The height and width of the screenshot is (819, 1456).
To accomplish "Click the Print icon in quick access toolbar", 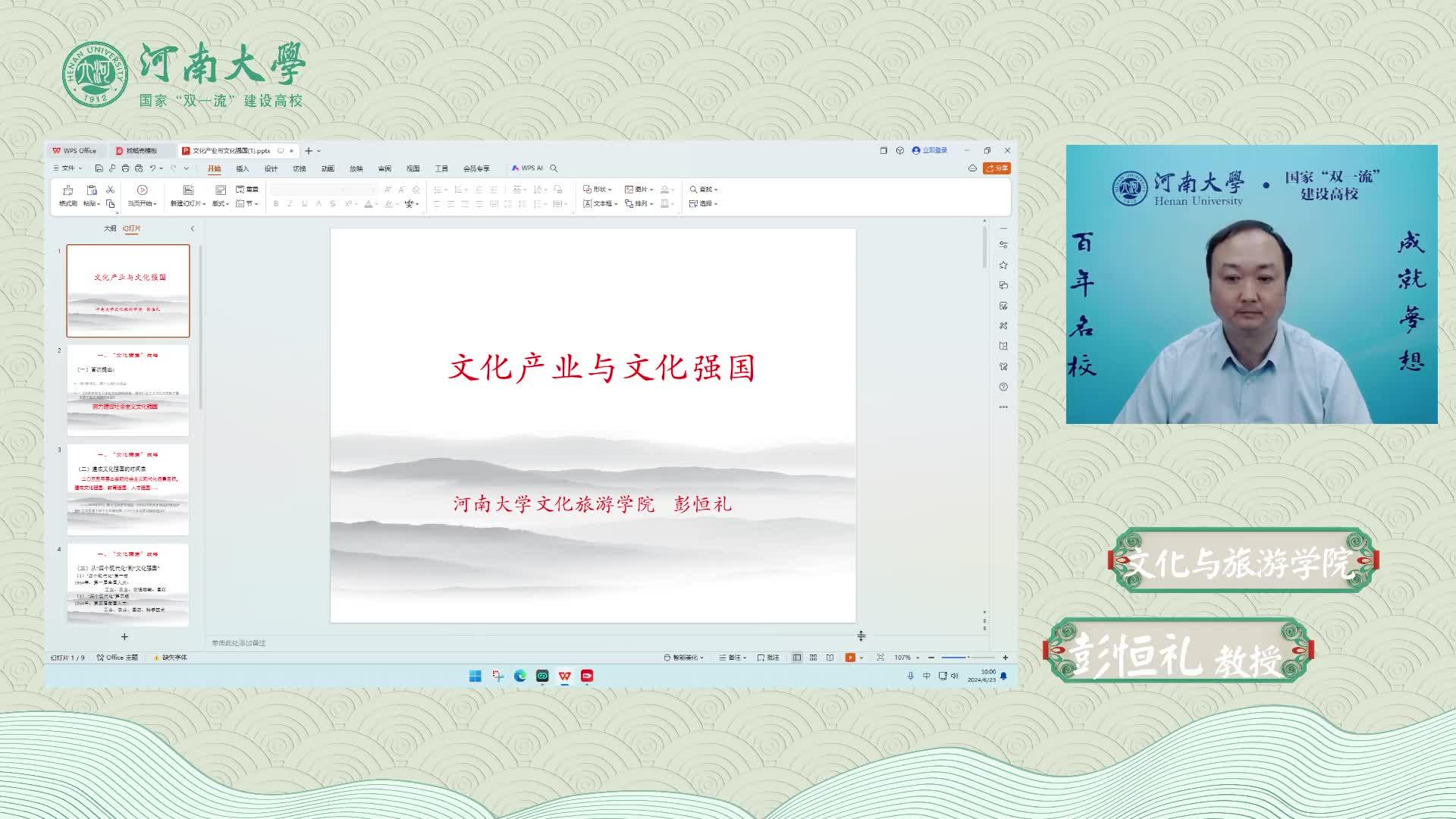I will [x=125, y=168].
